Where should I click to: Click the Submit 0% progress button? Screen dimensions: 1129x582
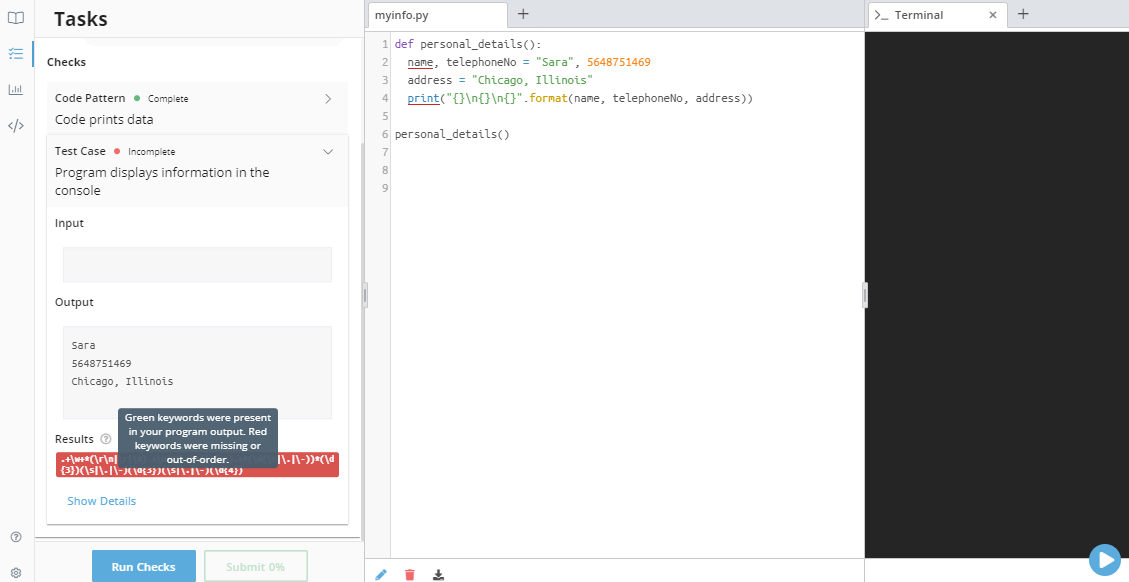255,566
